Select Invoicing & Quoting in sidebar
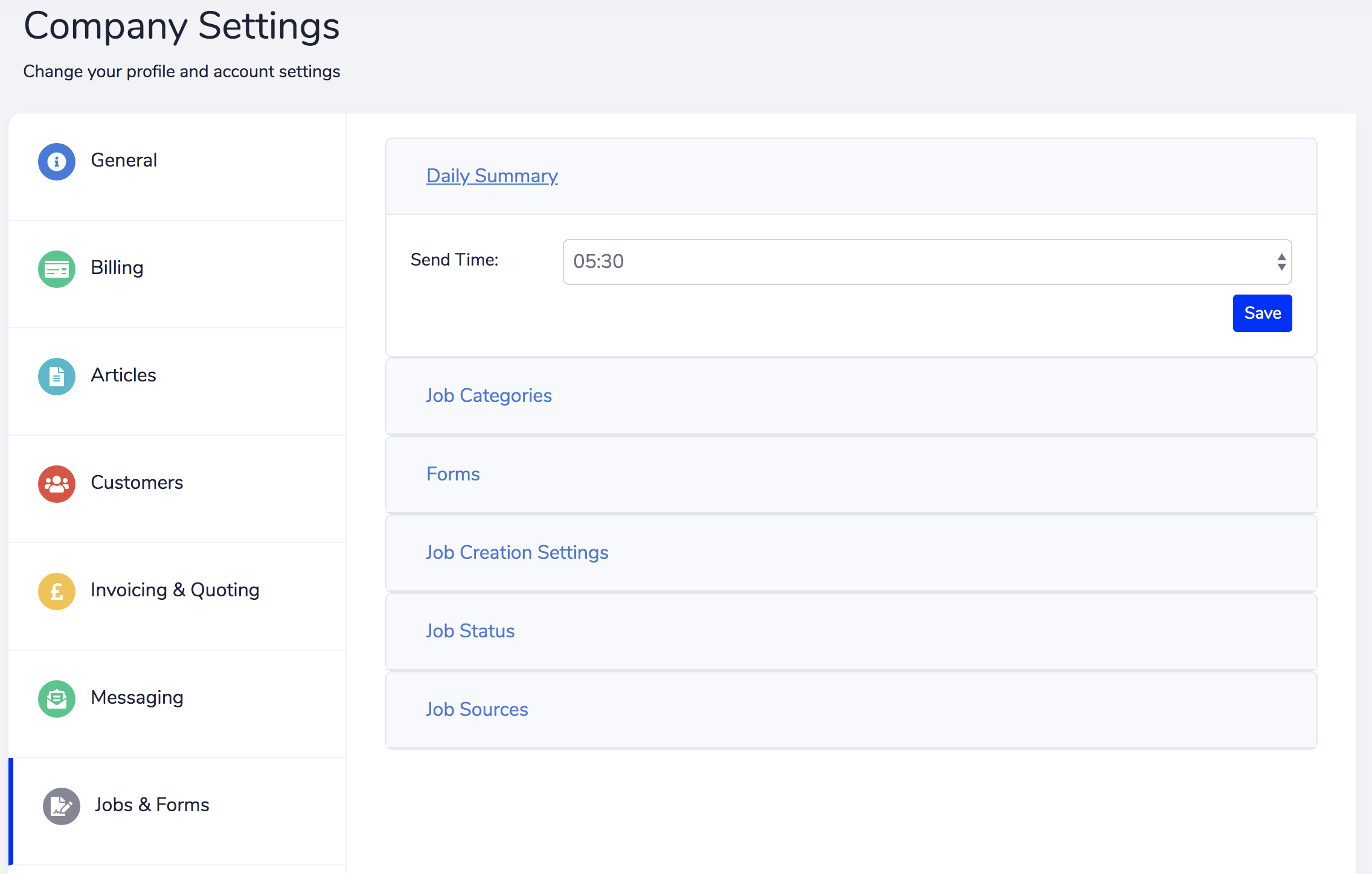This screenshot has height=874, width=1372. [x=177, y=596]
